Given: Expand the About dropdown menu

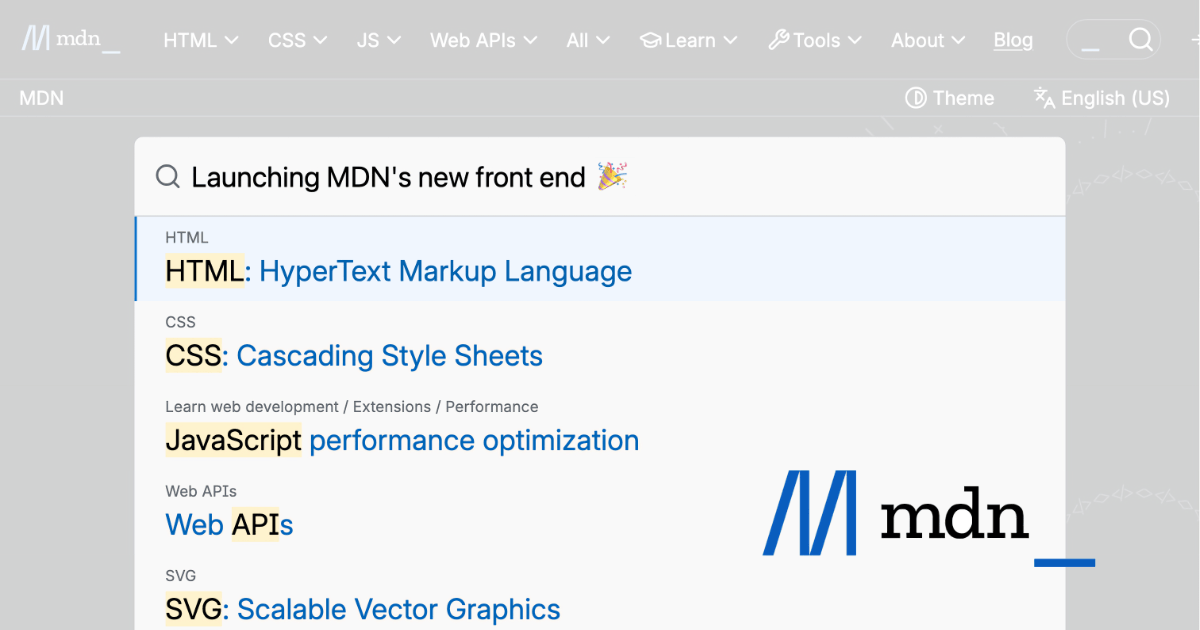Looking at the screenshot, I should (926, 40).
